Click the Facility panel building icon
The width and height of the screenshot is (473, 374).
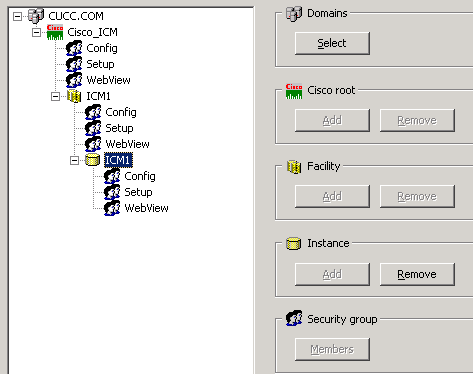294,167
